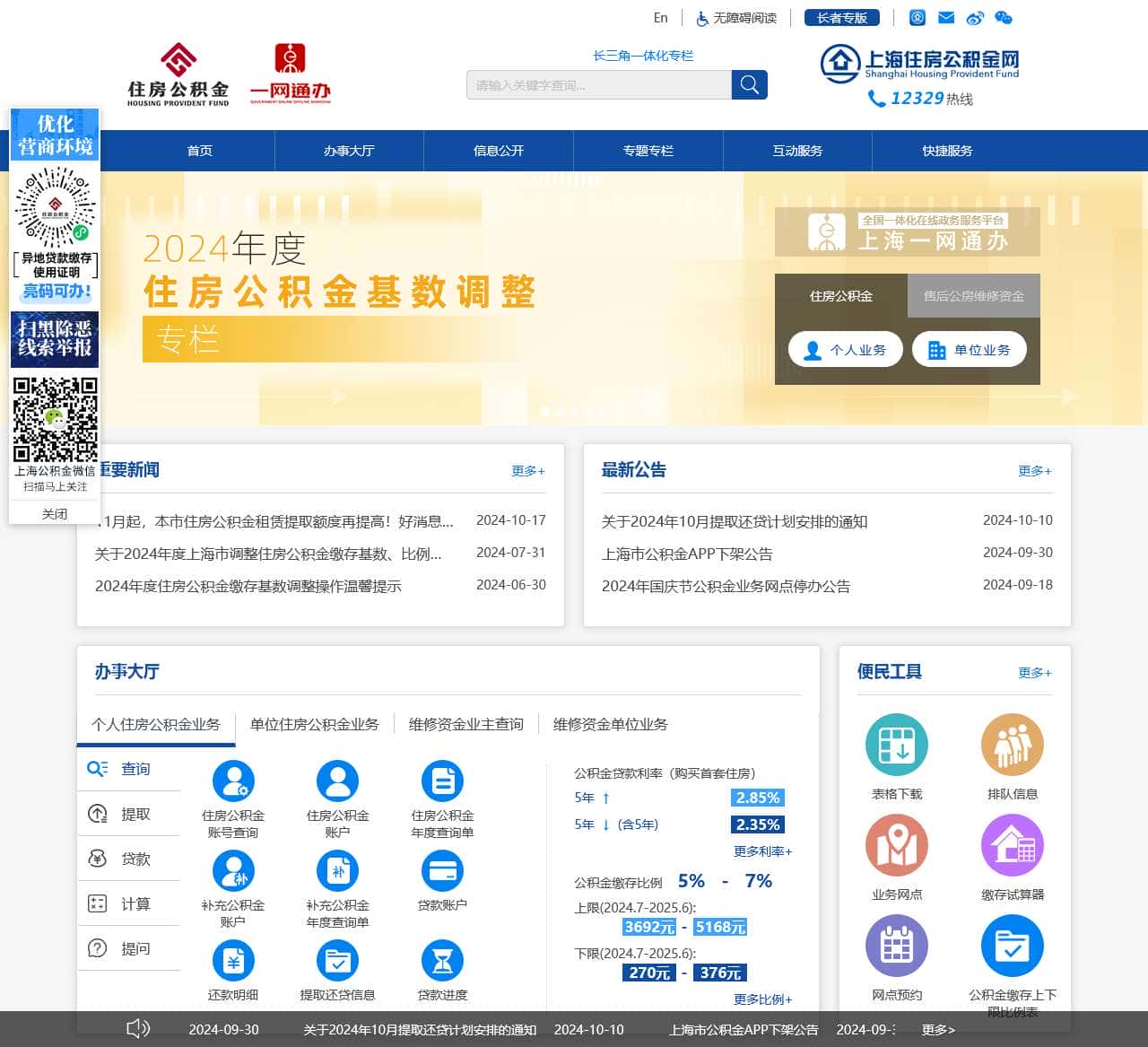
Task: Open the 缴存试算器 calculator icon
Action: pos(1012,845)
